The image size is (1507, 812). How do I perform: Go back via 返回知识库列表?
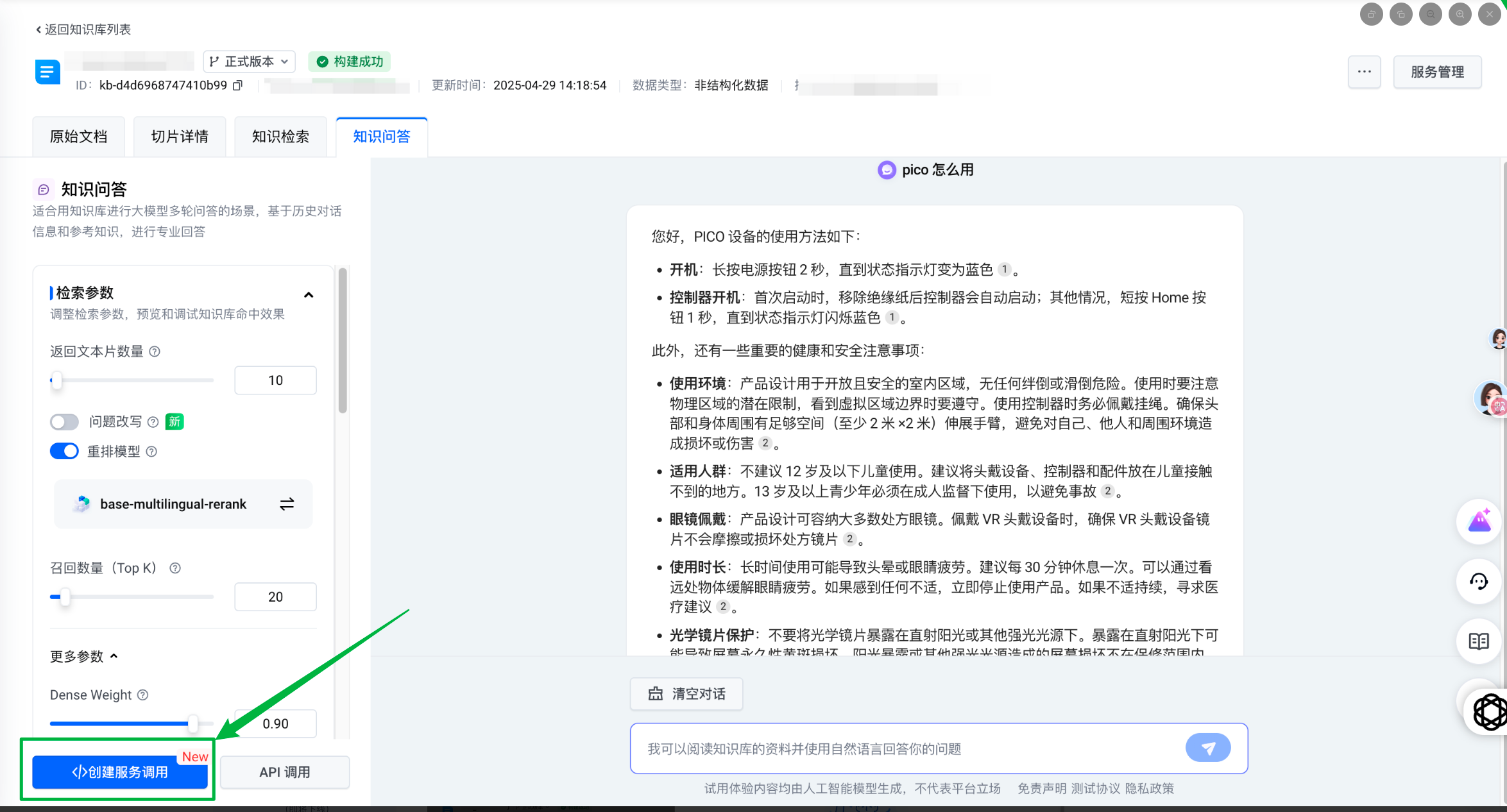[83, 30]
